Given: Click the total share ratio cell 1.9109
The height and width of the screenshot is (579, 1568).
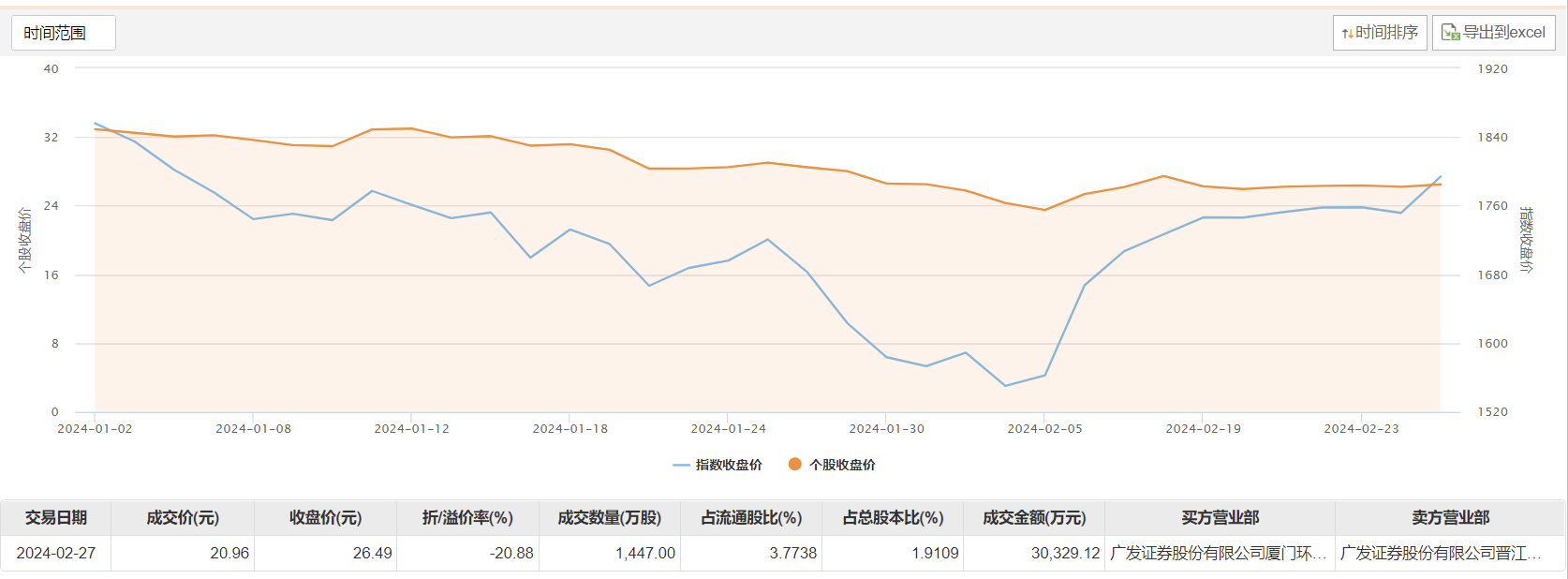Looking at the screenshot, I should 893,553.
